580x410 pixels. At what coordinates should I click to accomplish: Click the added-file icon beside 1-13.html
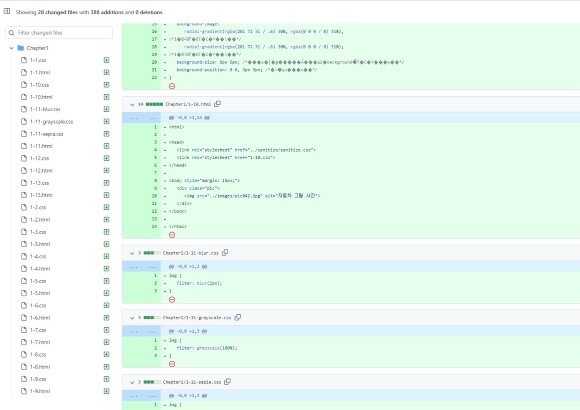click(x=107, y=195)
